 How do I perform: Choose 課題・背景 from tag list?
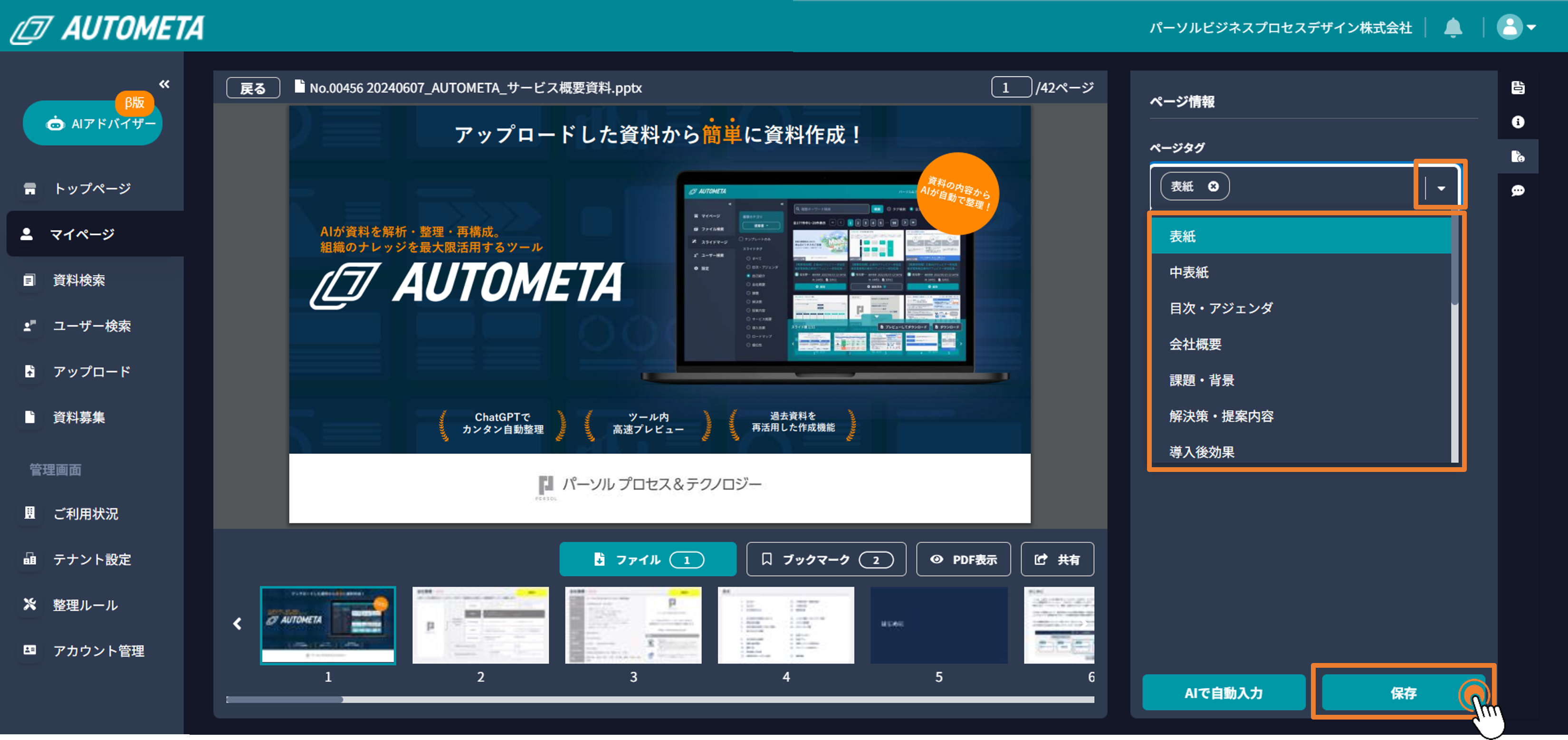pyautogui.click(x=1301, y=380)
